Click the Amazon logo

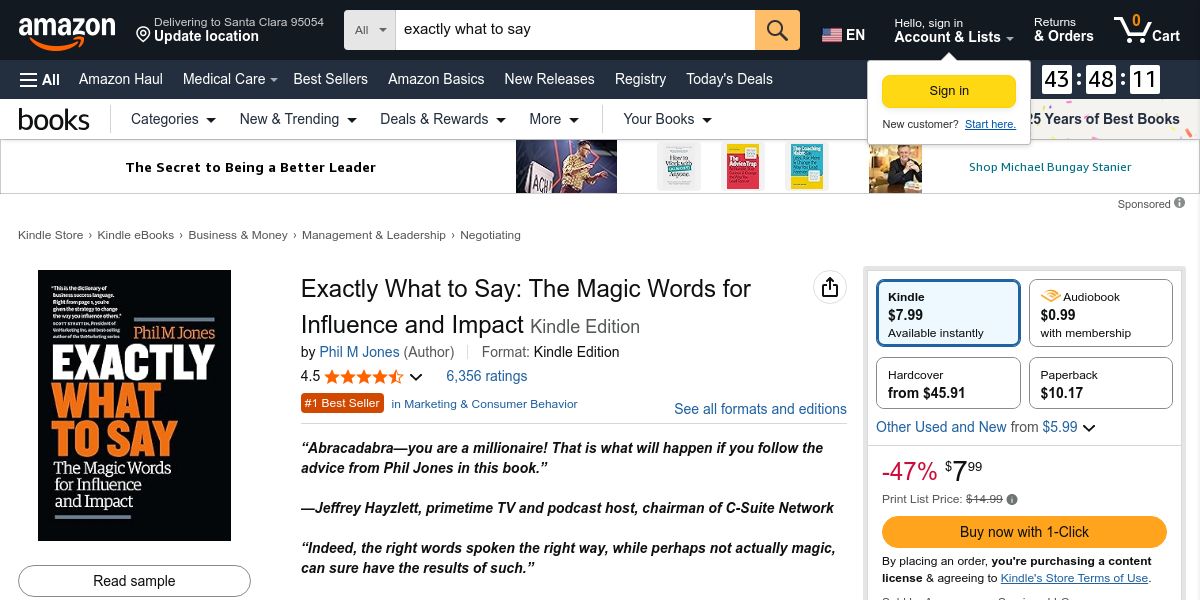click(x=67, y=31)
